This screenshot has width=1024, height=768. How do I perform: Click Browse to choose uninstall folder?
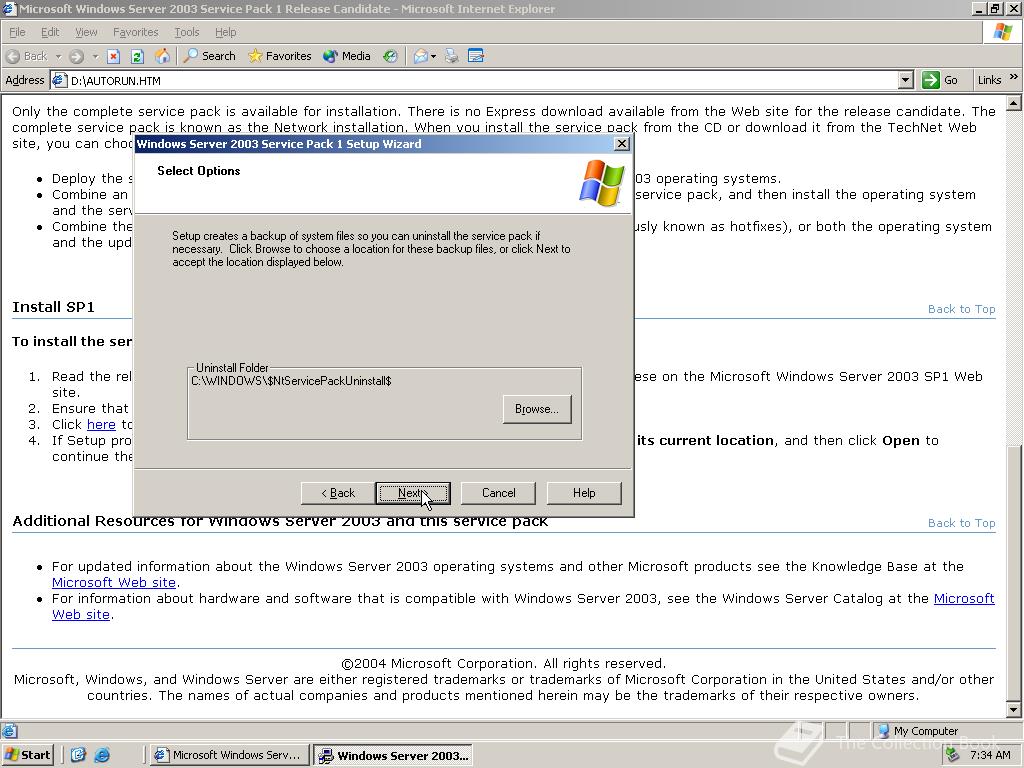tap(537, 409)
